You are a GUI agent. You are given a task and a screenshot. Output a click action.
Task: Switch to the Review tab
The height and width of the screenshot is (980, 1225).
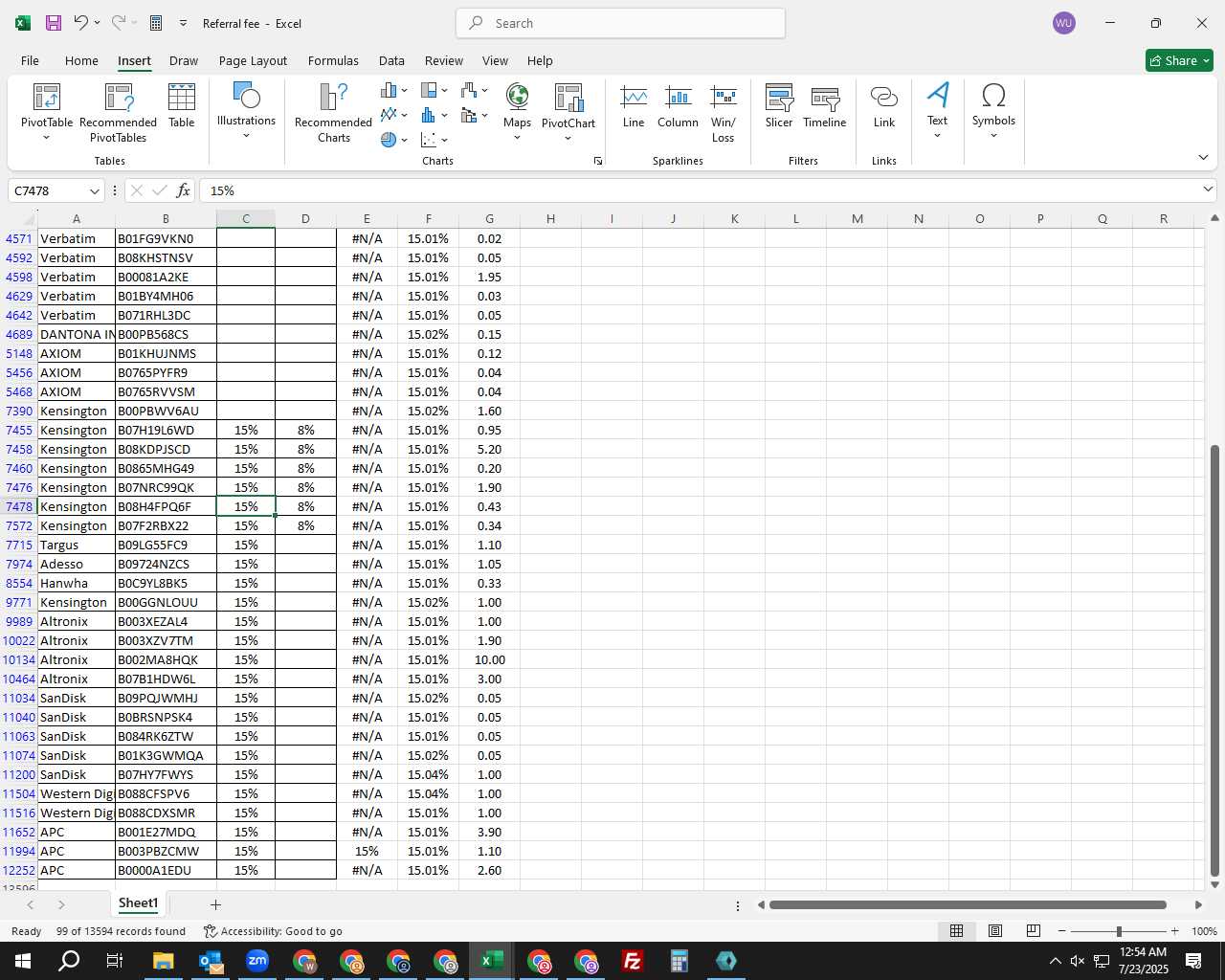[x=444, y=60]
